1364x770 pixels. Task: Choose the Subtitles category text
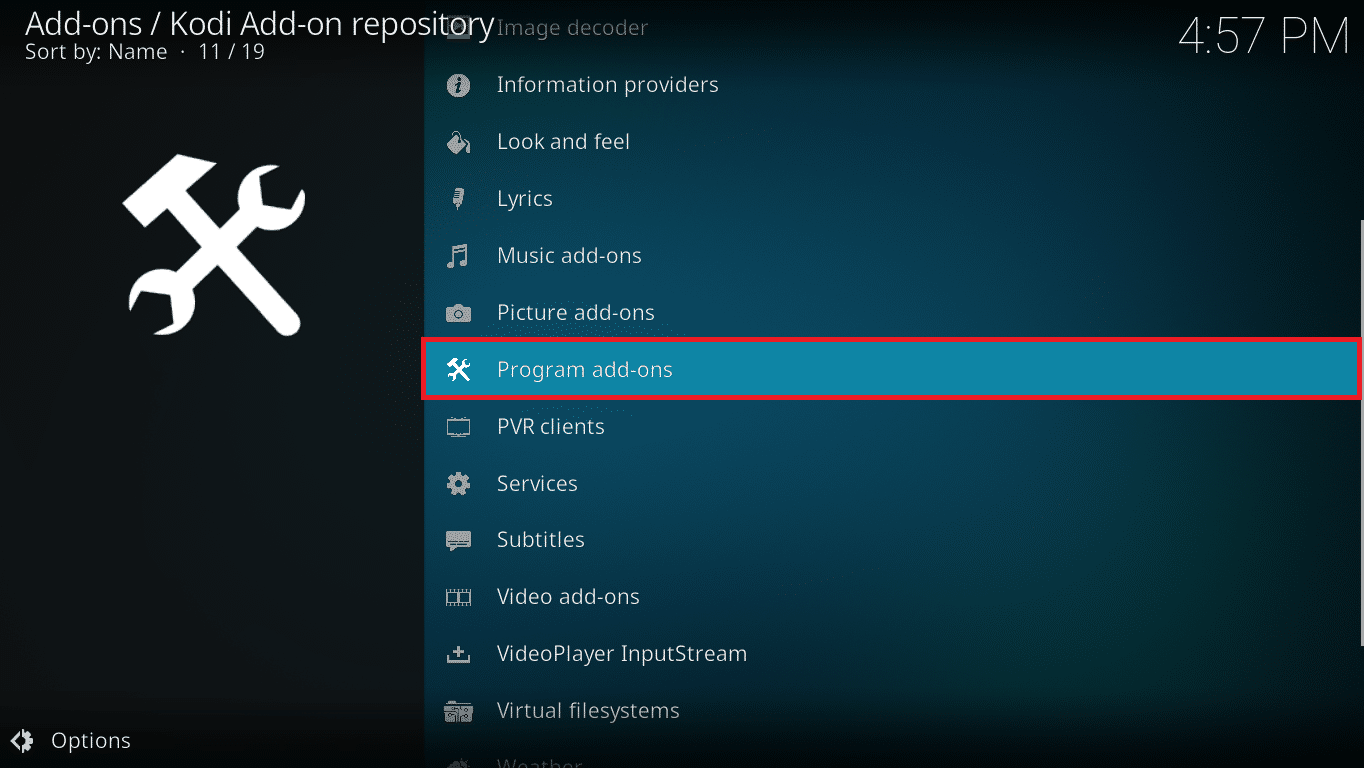[x=541, y=540]
